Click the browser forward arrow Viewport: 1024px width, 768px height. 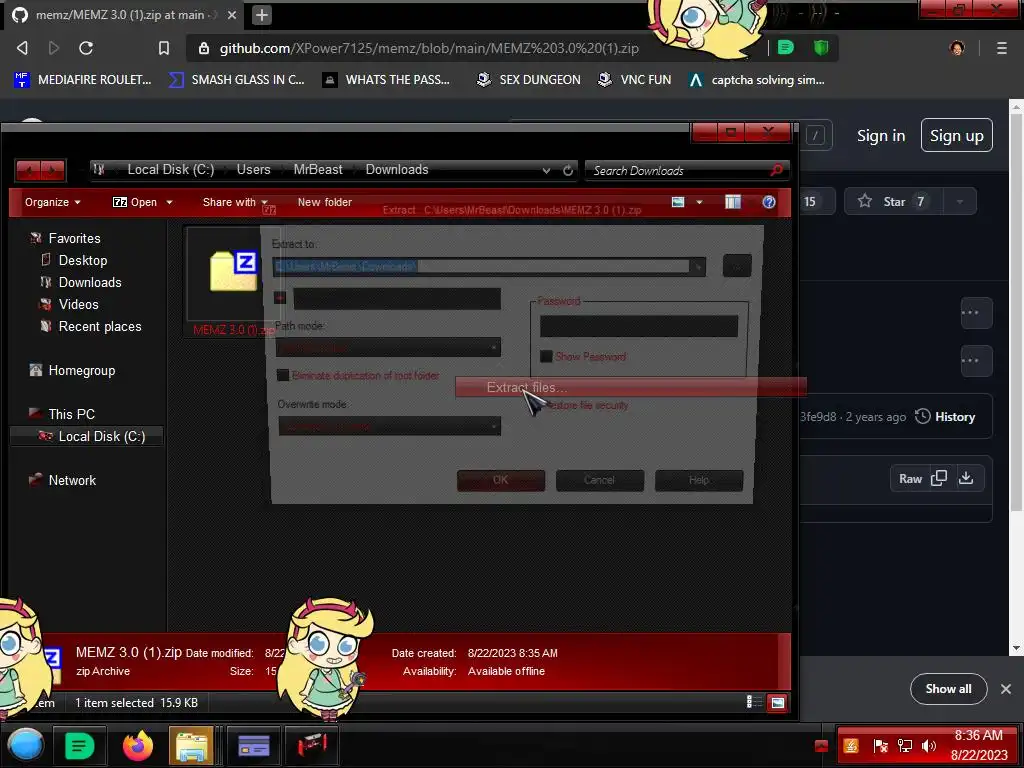point(54,48)
